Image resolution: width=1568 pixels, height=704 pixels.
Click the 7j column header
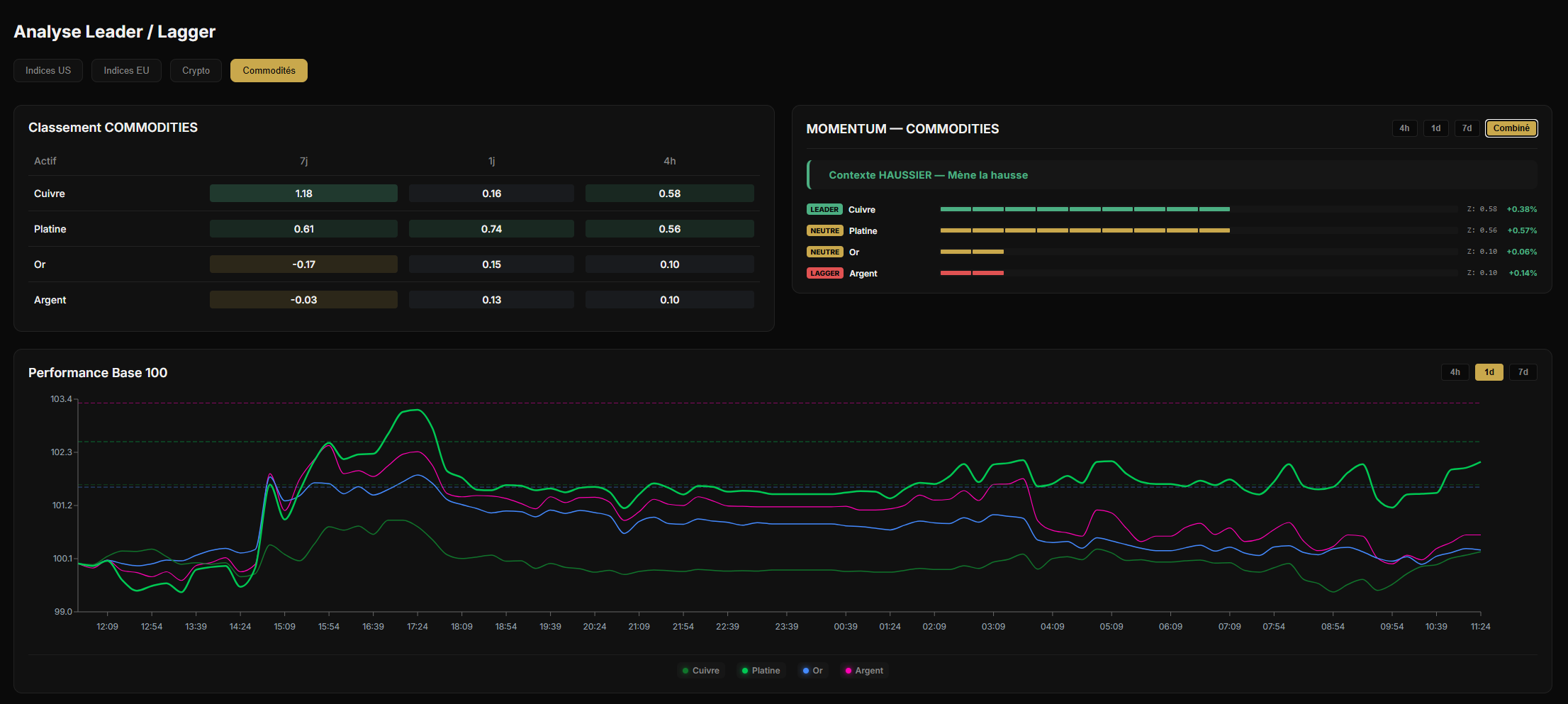pyautogui.click(x=303, y=162)
